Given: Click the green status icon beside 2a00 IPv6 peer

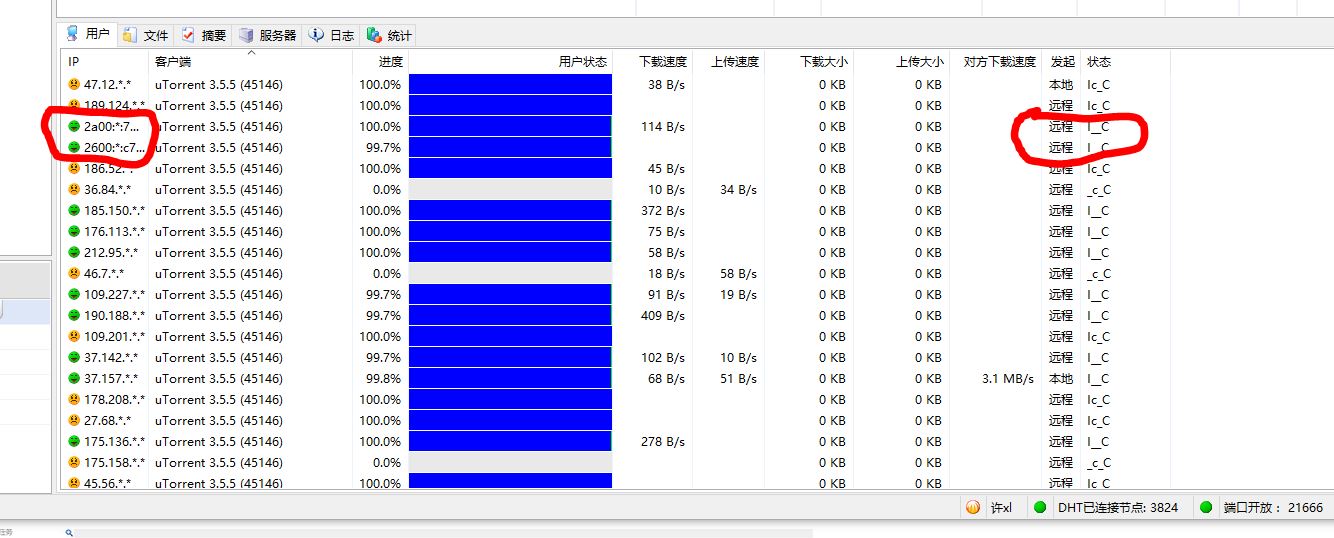Looking at the screenshot, I should coord(74,127).
